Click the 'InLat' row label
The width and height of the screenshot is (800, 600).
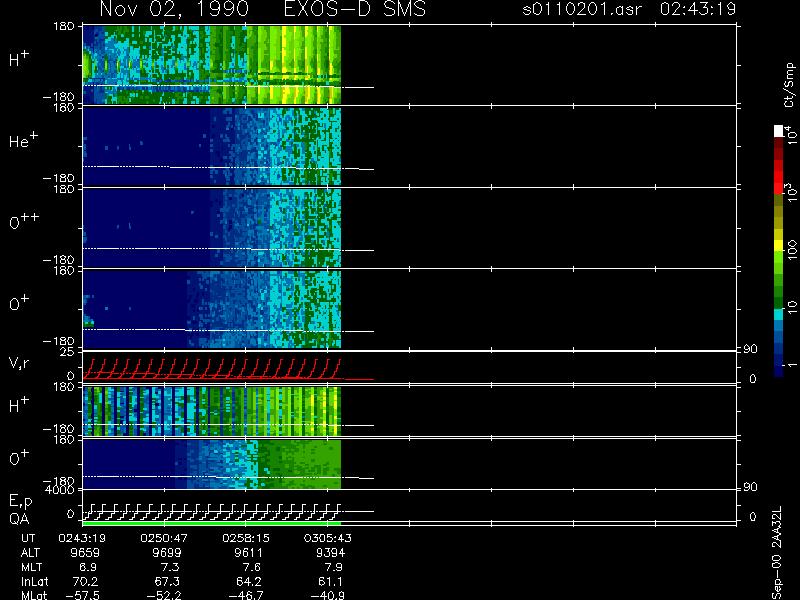35,581
